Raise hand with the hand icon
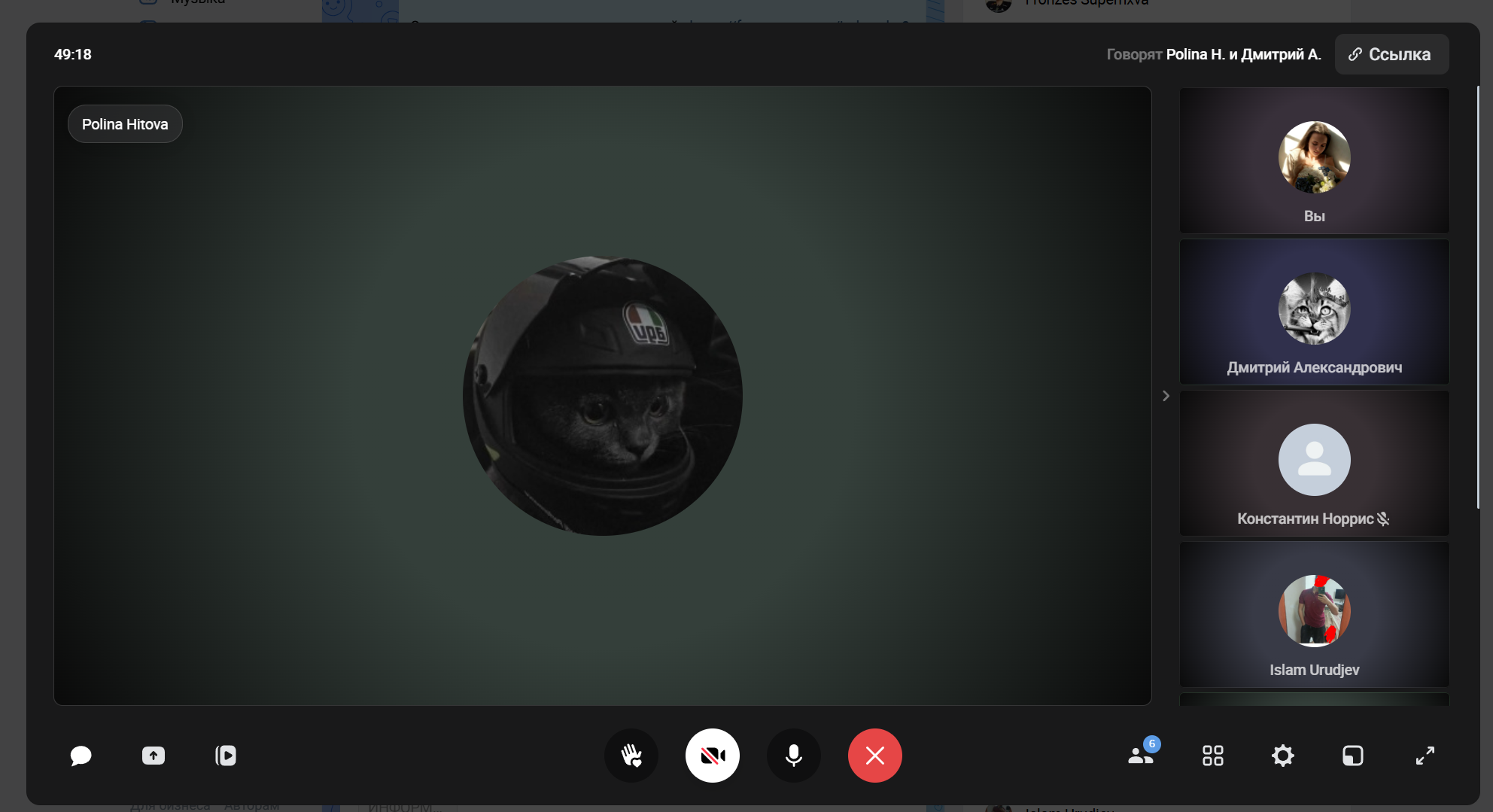Viewport: 1493px width, 812px height. click(631, 756)
